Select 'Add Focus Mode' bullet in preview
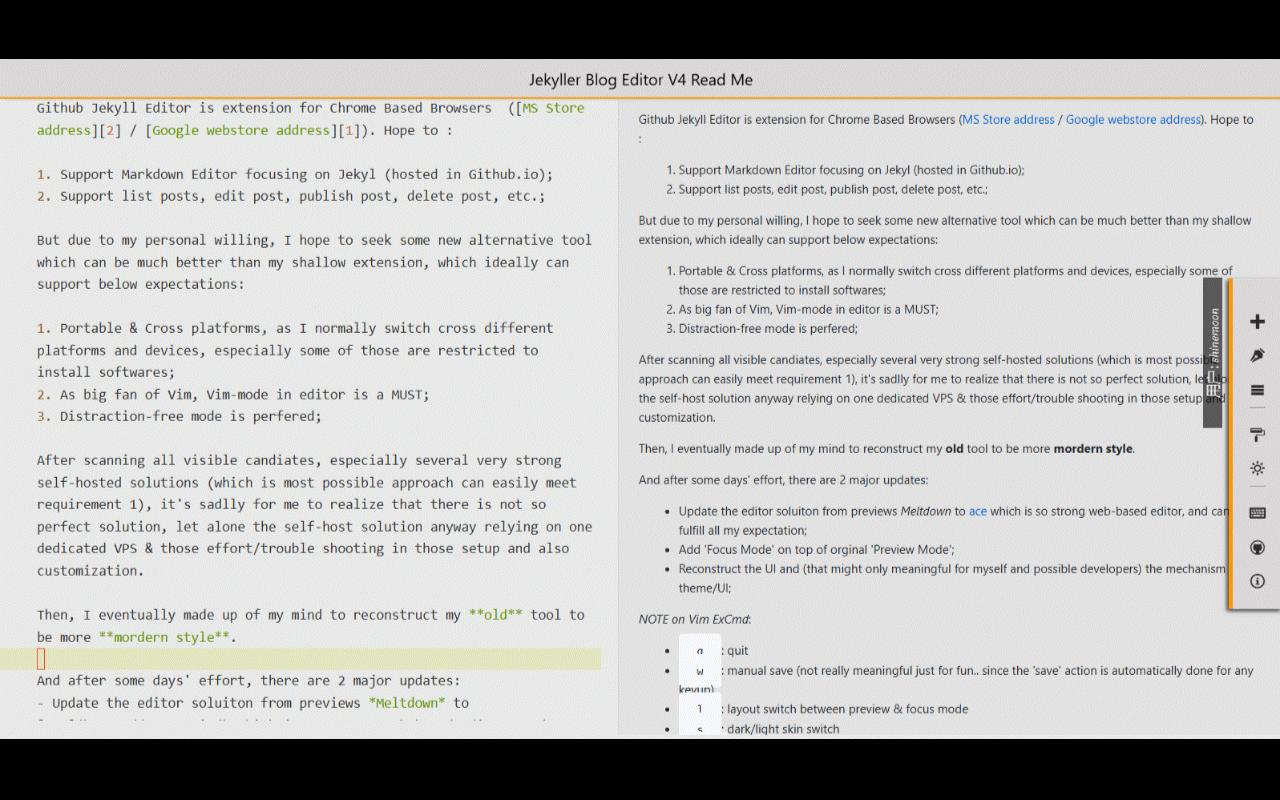The image size is (1280, 800). 817,549
